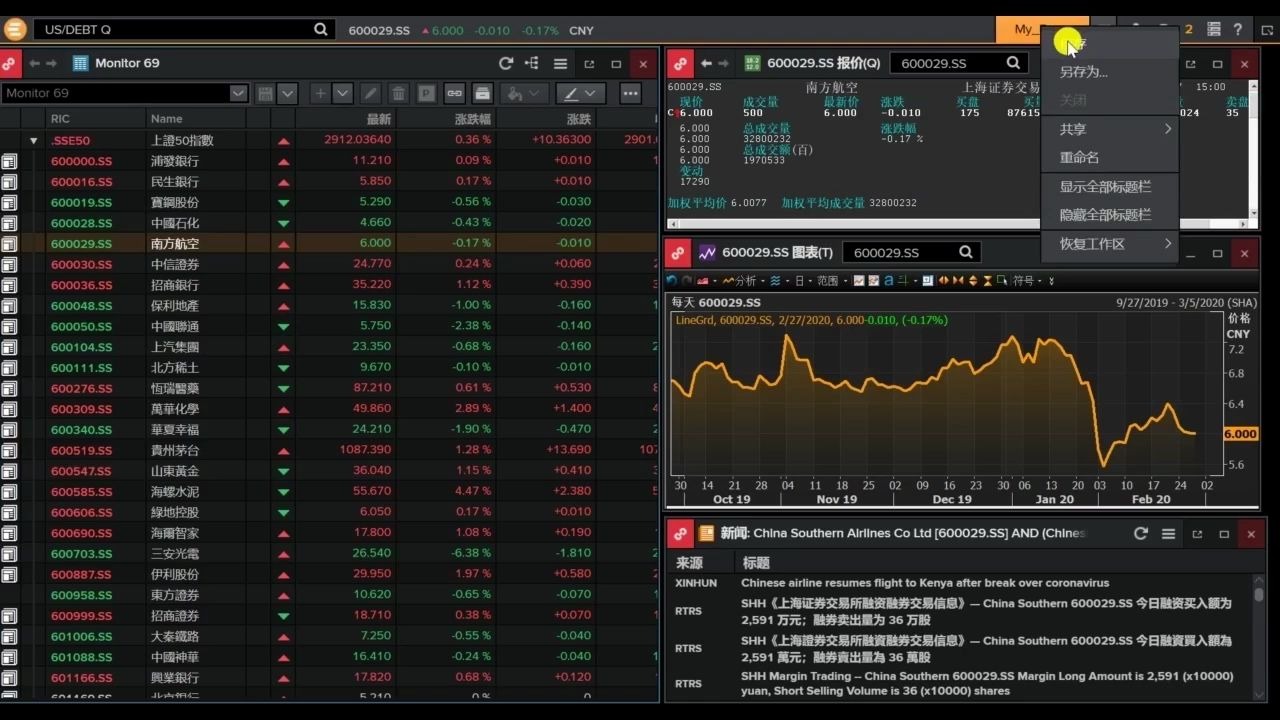Image resolution: width=1280 pixels, height=720 pixels.
Task: Click the text annotation 'a' icon in chart toolbar
Action: pos(888,281)
